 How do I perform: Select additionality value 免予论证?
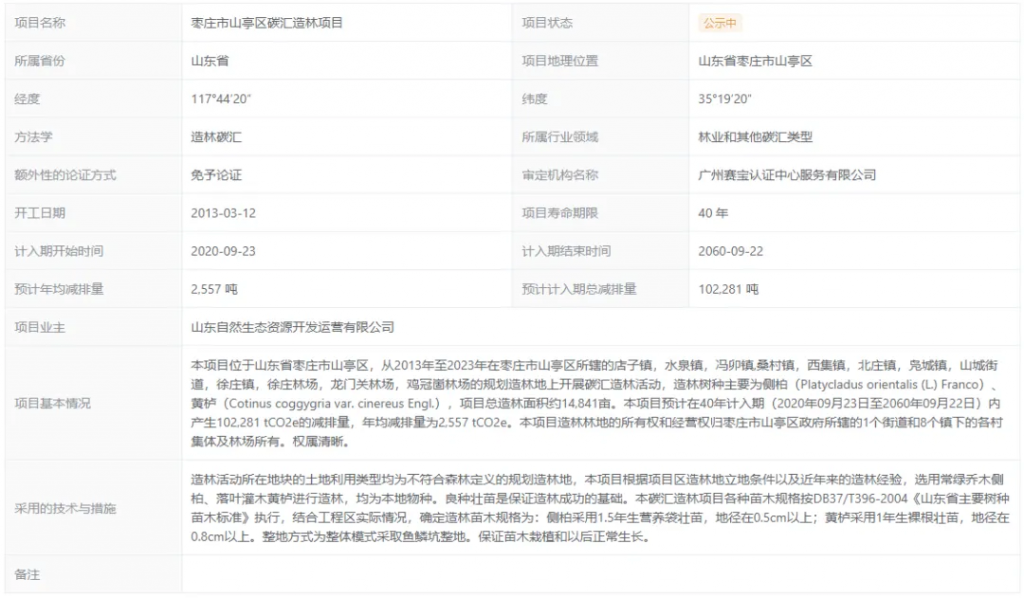[216, 175]
